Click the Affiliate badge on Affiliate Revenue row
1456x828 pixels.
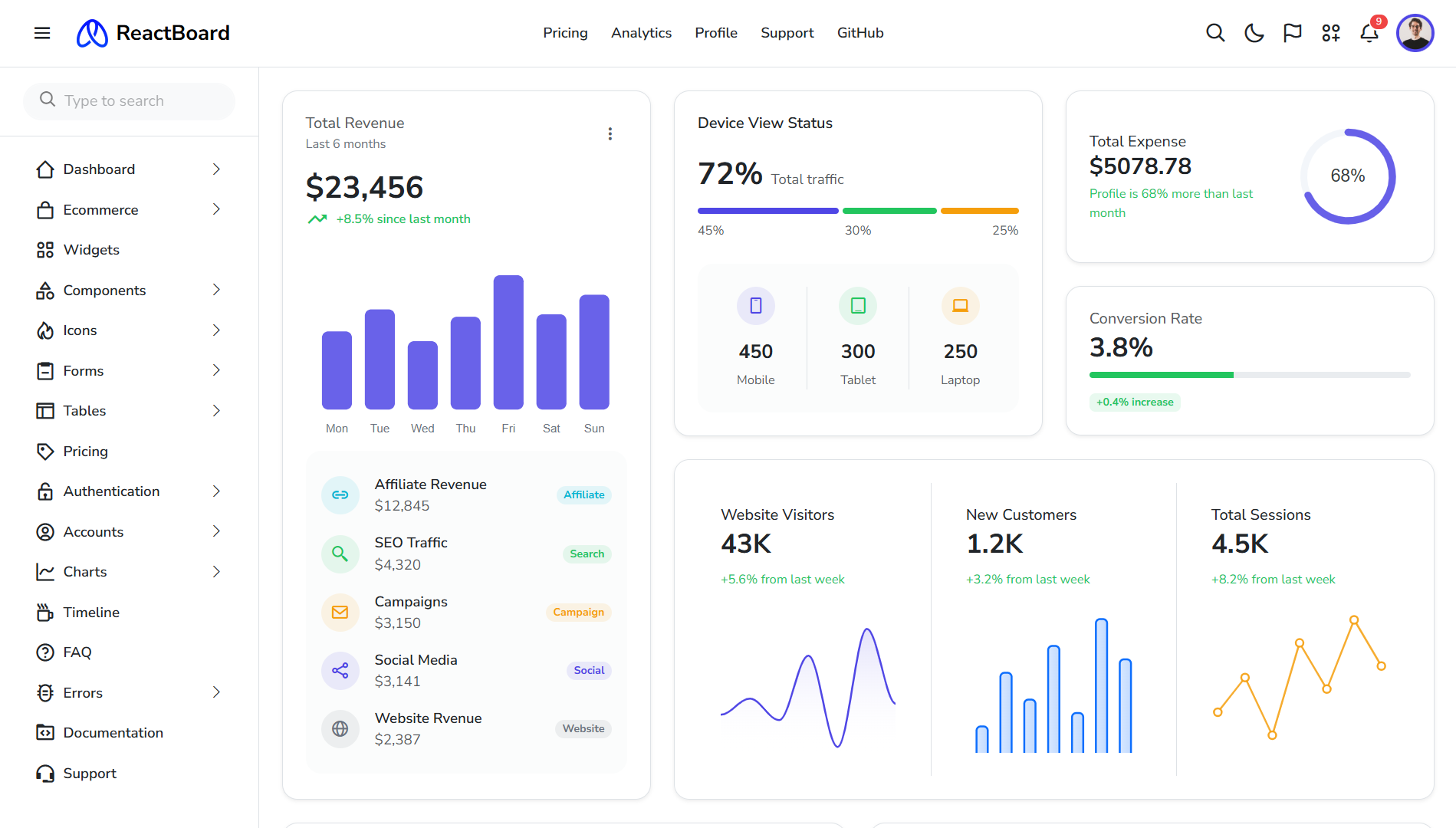coord(583,495)
